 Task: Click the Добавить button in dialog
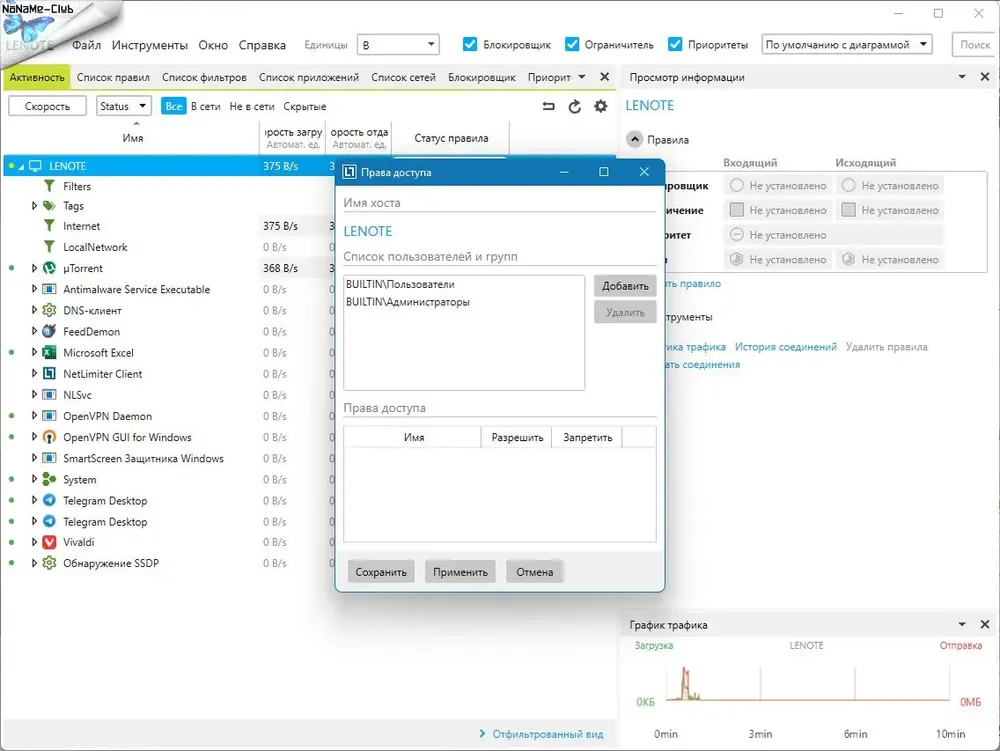click(x=625, y=286)
